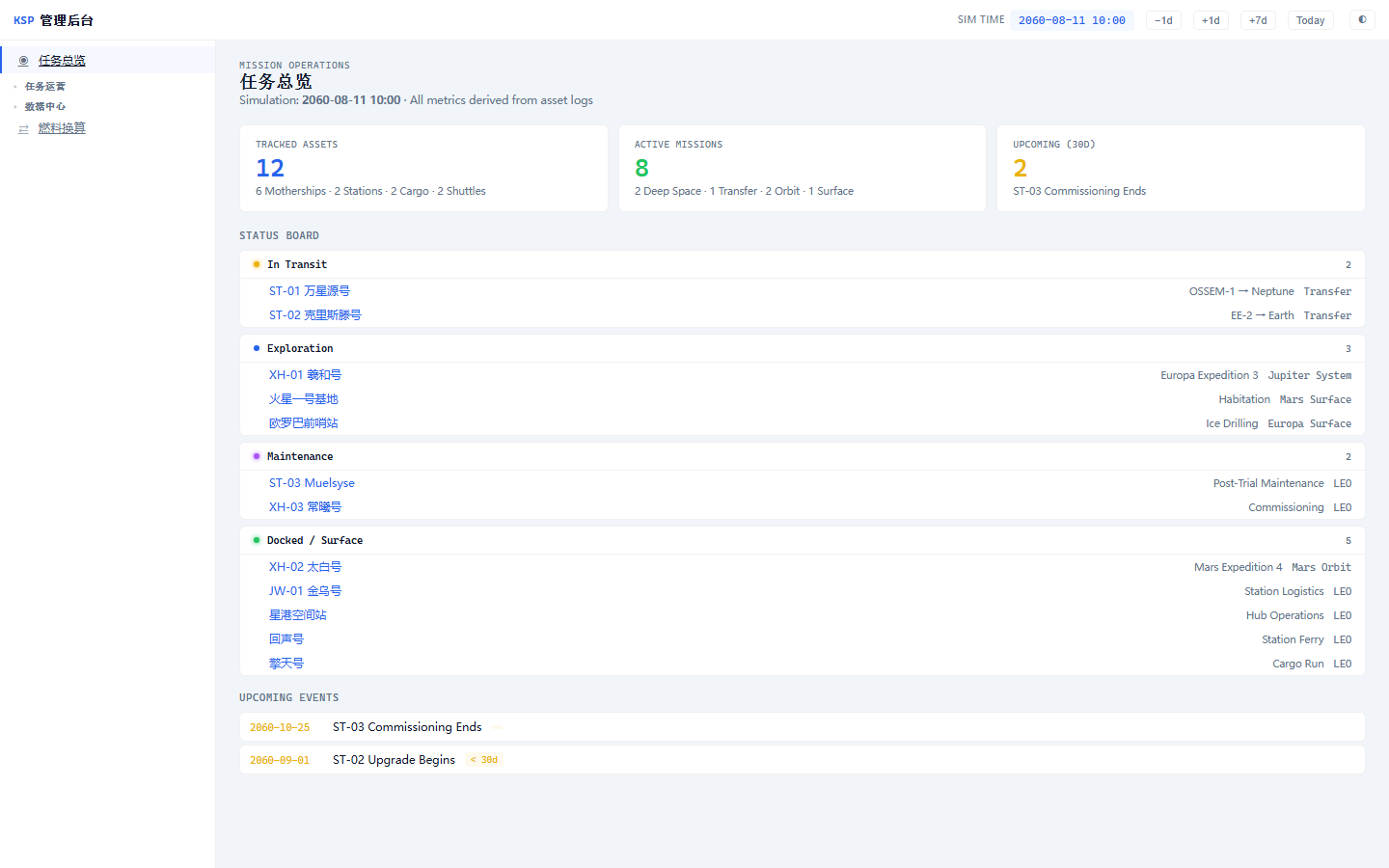
Task: Click the 任务总览 target icon in sidebar
Action: (x=24, y=61)
